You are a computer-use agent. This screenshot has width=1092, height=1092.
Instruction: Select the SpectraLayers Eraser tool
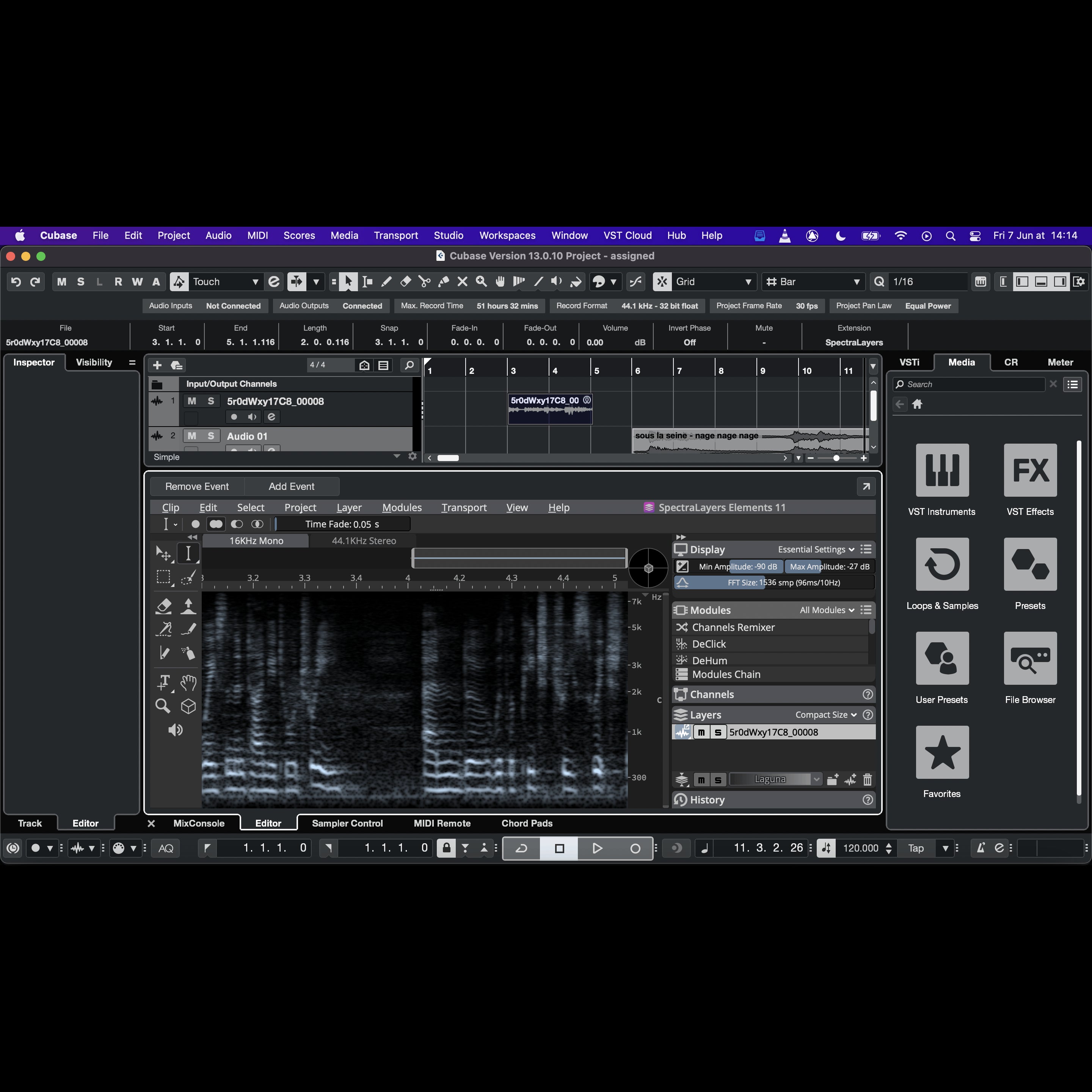coord(163,606)
